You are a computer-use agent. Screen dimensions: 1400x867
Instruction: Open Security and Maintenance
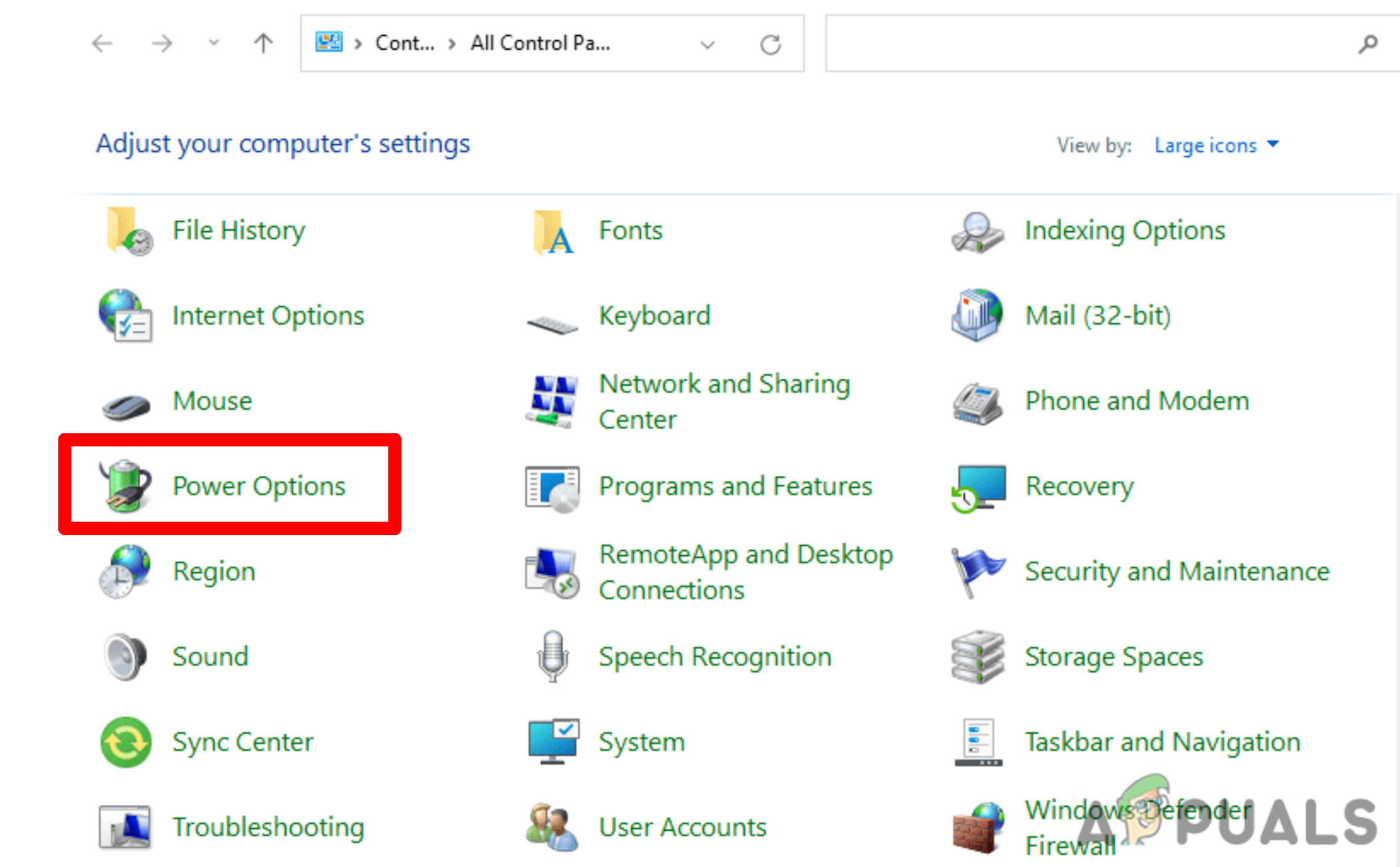click(x=1177, y=571)
